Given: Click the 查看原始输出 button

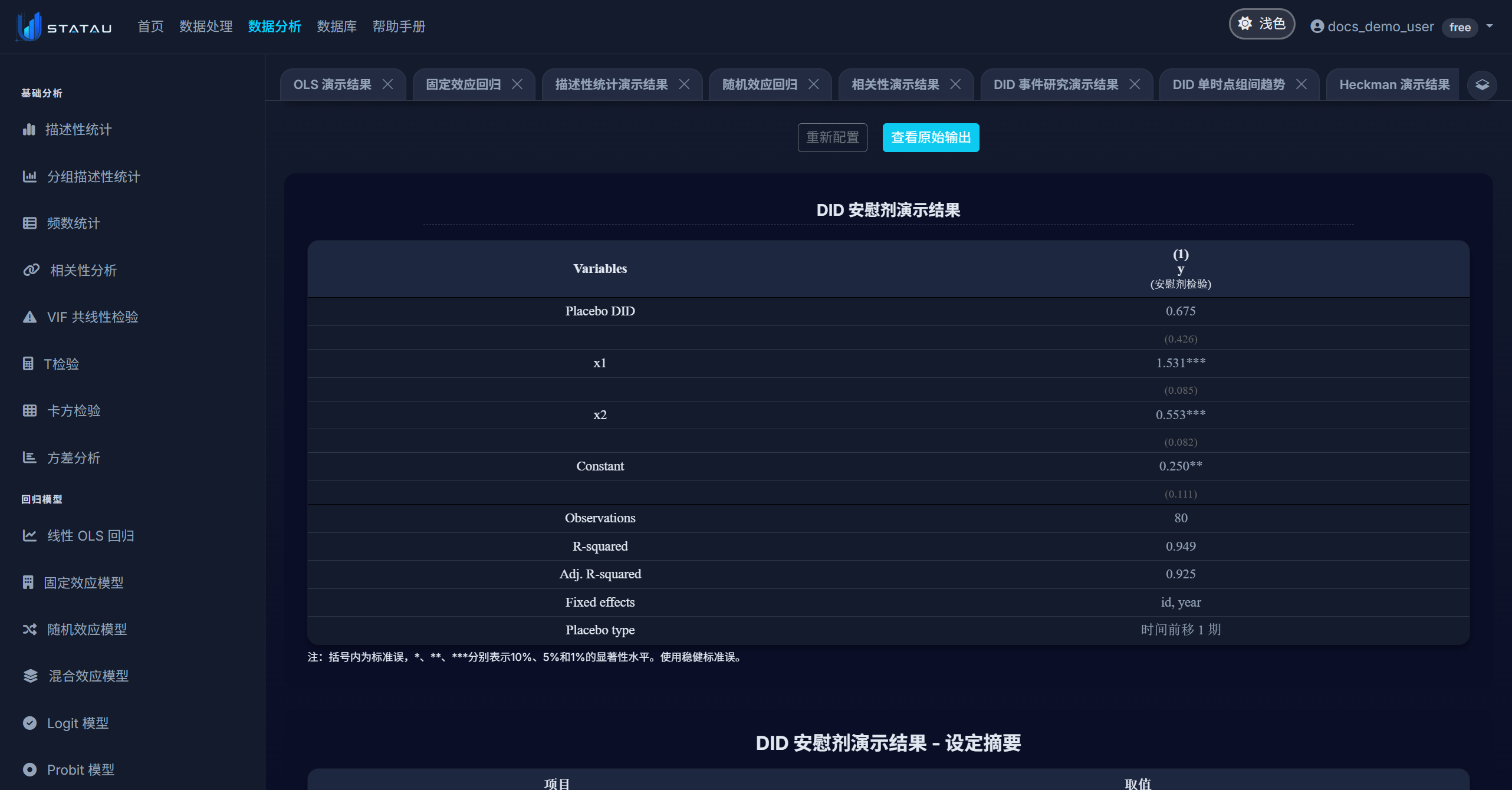Looking at the screenshot, I should coord(931,137).
